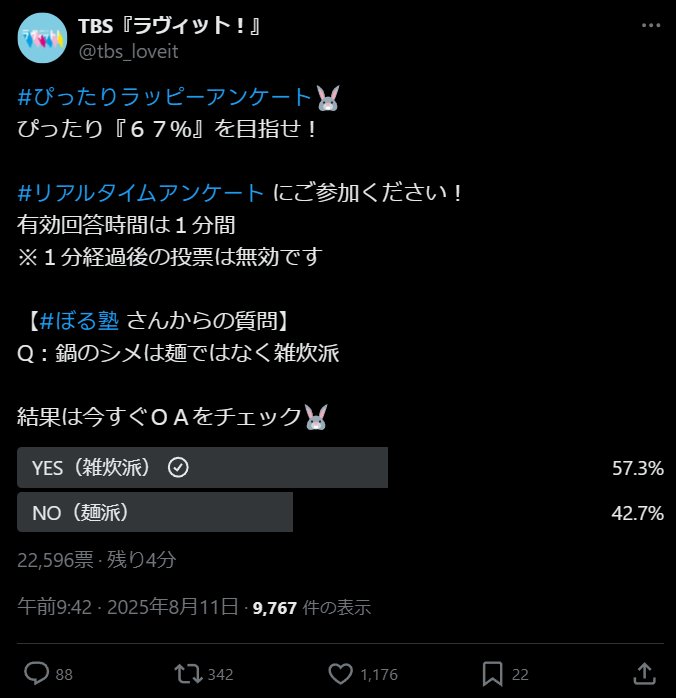Open the reply comment icon
Viewport: 676px width, 698px height.
tap(36, 673)
